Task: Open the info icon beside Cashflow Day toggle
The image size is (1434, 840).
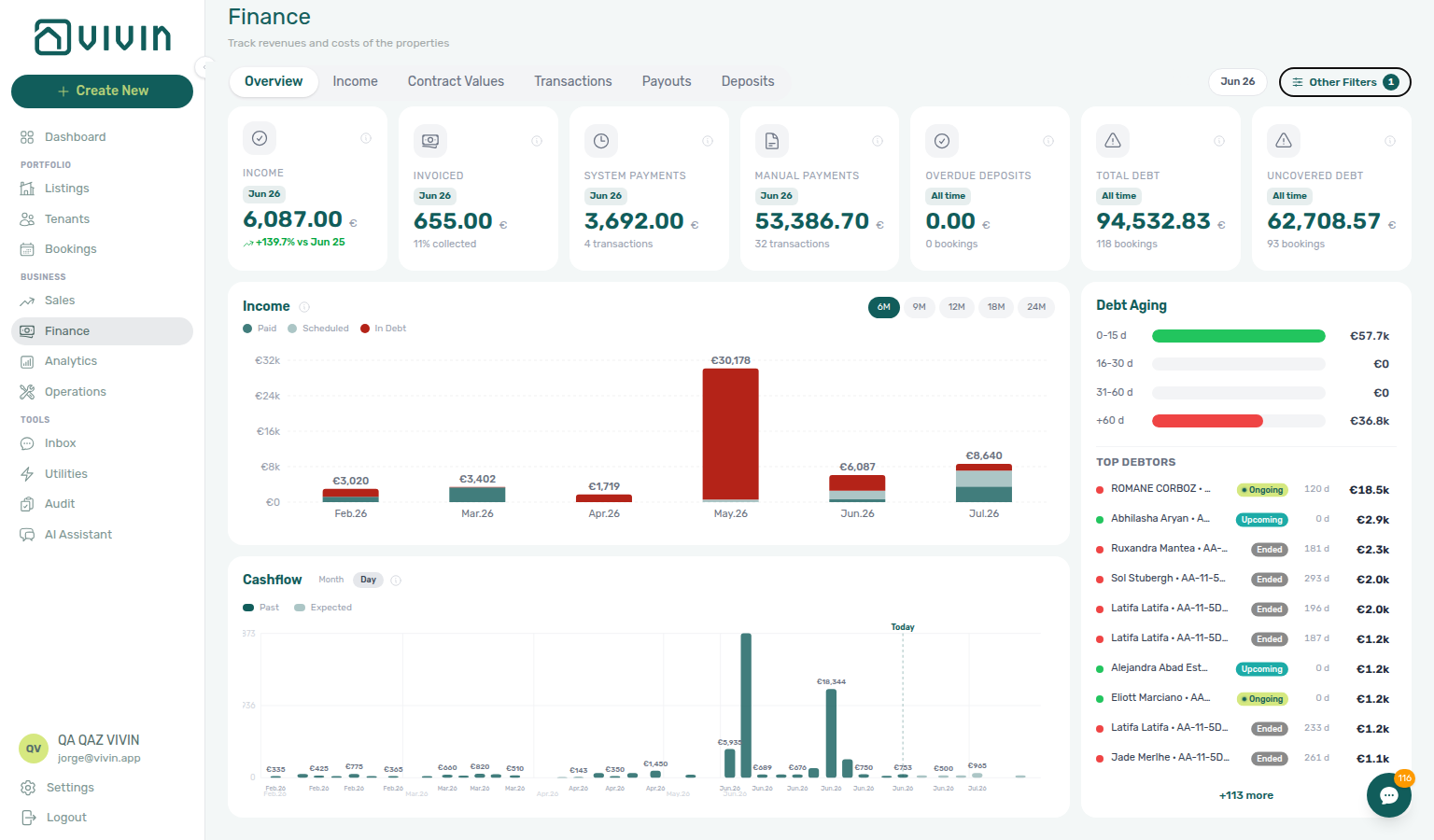Action: tap(396, 581)
